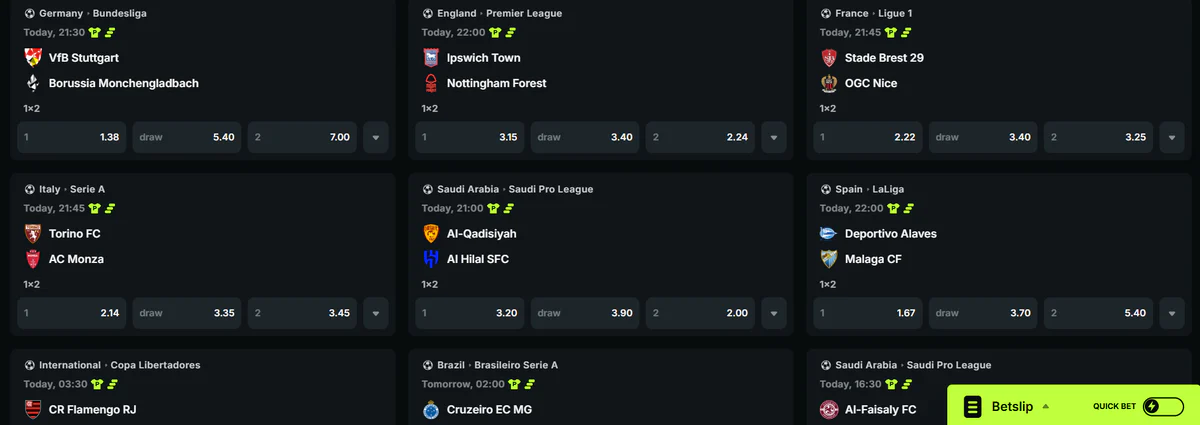The height and width of the screenshot is (425, 1200).
Task: Click the Cruzeiro EC MG crest
Action: 431,409
